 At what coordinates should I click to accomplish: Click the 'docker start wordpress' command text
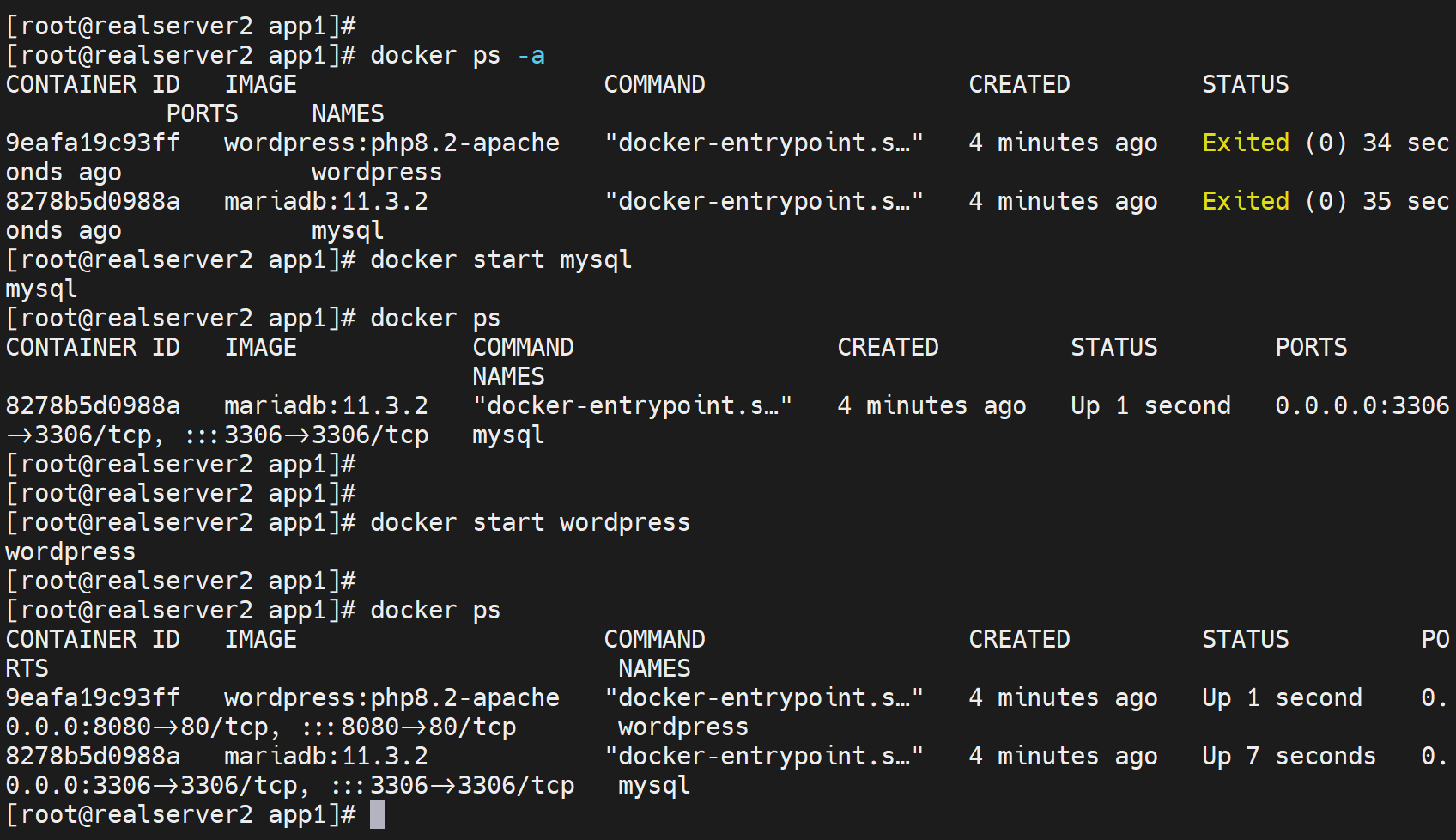530,522
